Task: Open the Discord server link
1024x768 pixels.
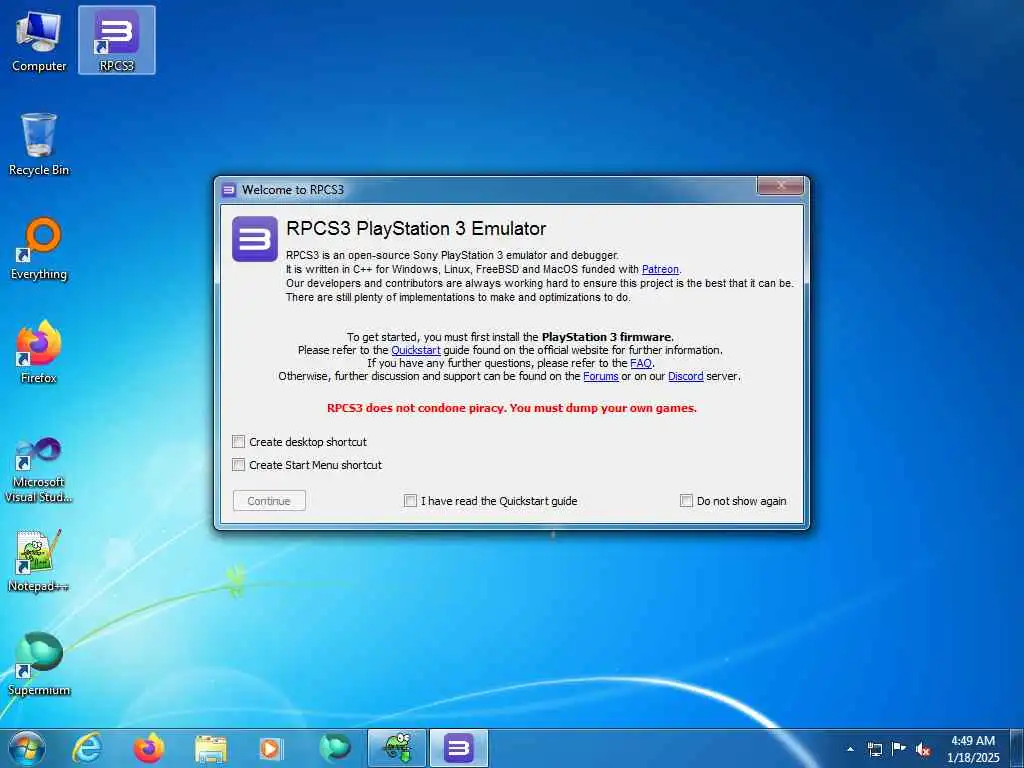Action: click(x=686, y=376)
